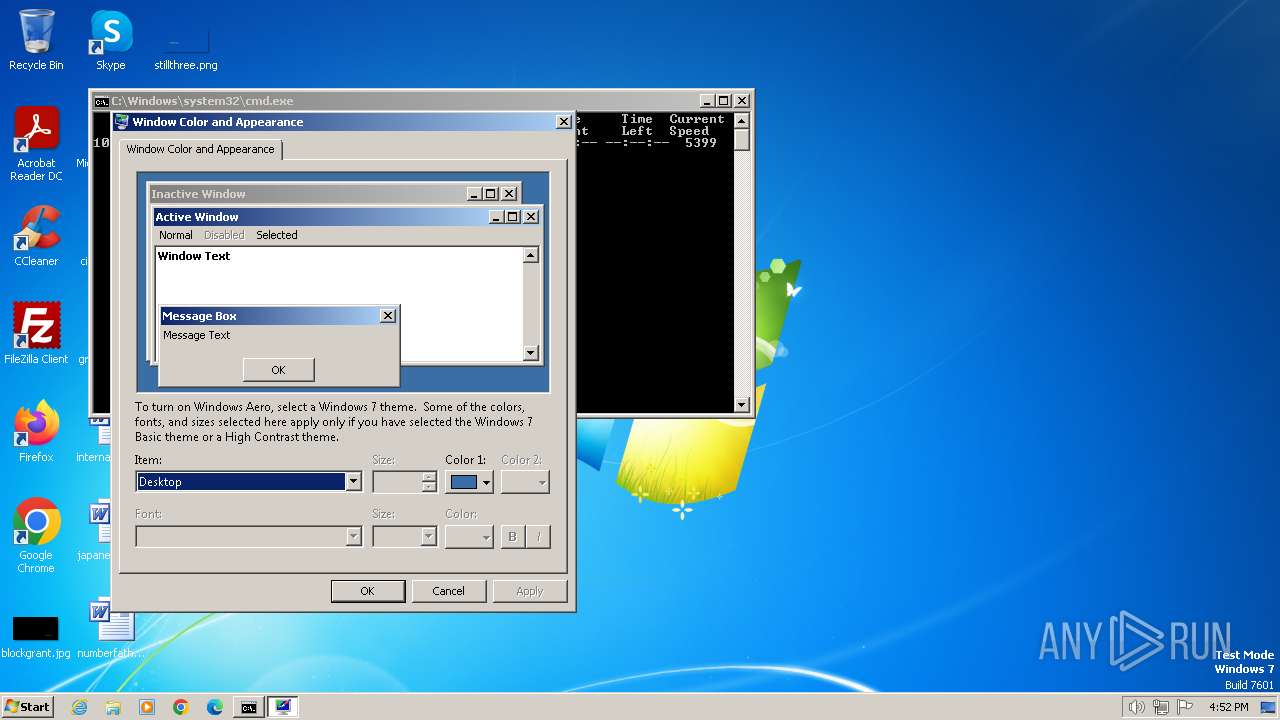Open the network status tray icon
This screenshot has height=720, width=1280.
pos(1161,707)
